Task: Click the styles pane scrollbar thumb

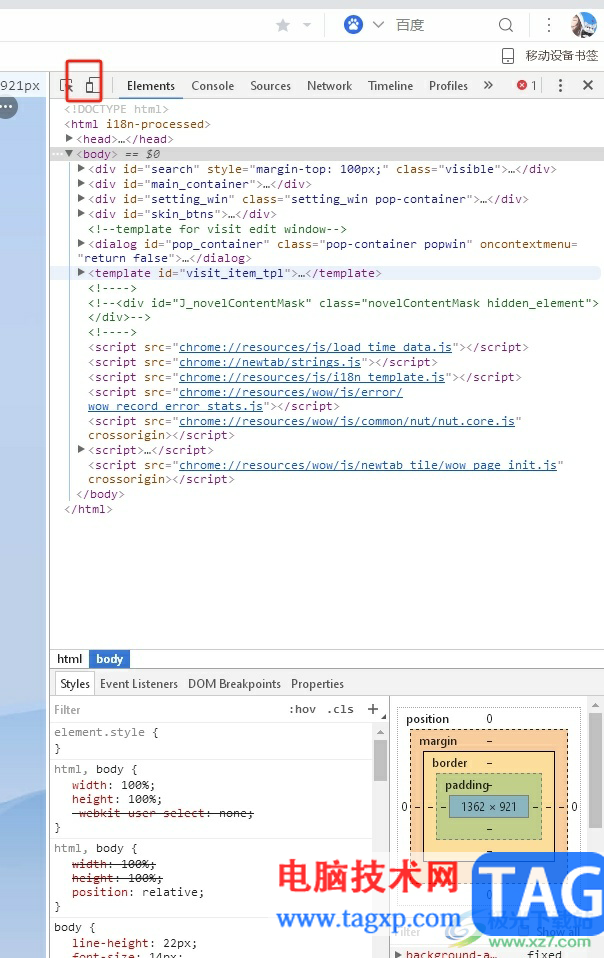Action: [380, 760]
